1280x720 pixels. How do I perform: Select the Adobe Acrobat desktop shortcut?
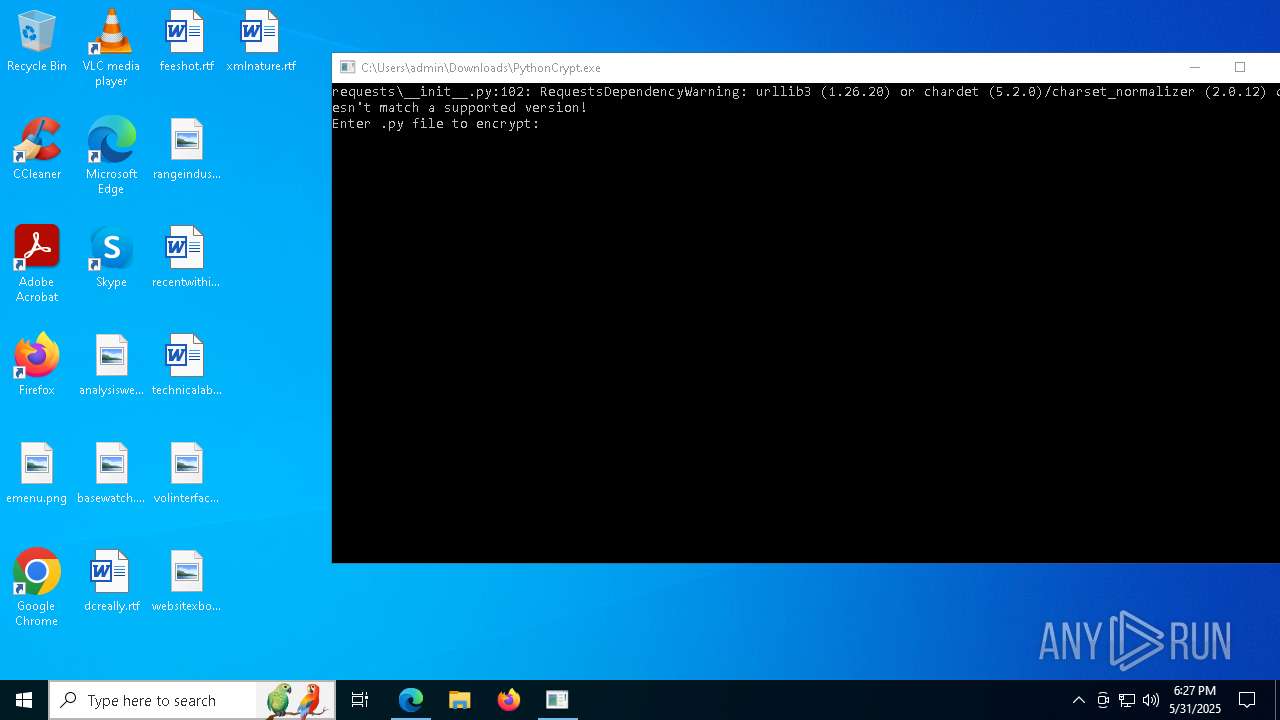coord(37,264)
